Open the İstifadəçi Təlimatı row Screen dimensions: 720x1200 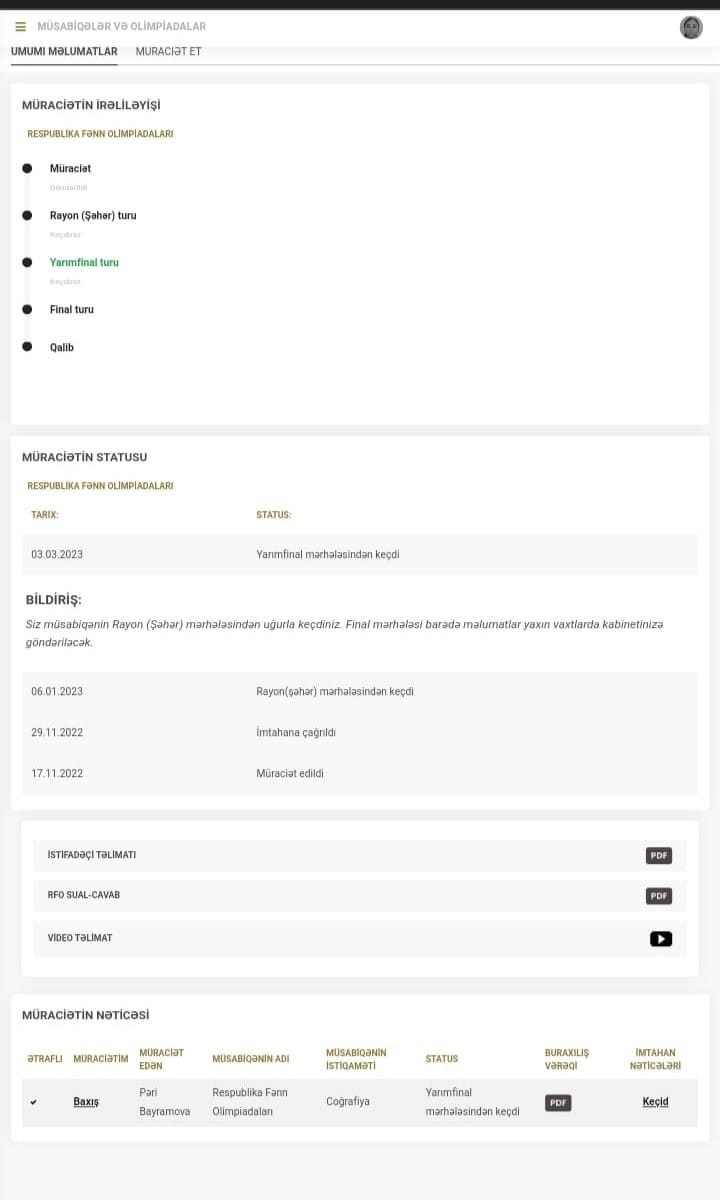click(360, 855)
